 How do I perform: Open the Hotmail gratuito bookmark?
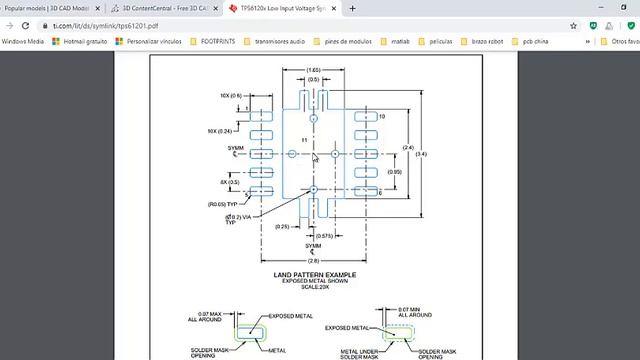pos(80,41)
